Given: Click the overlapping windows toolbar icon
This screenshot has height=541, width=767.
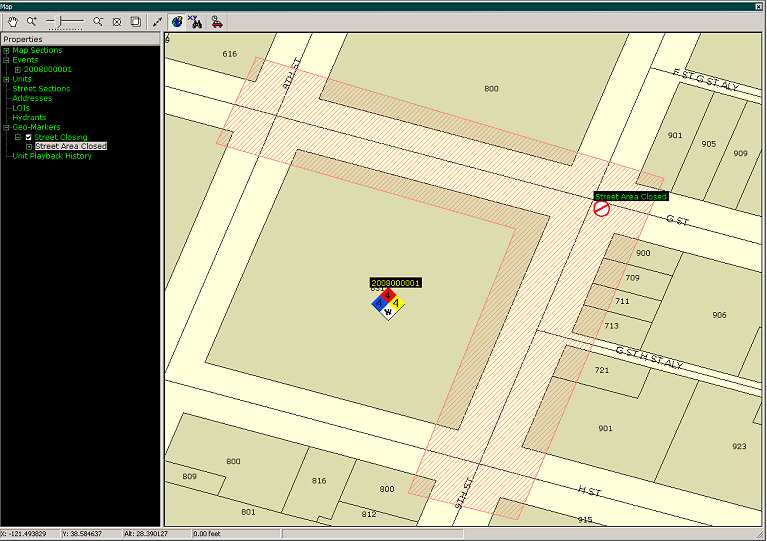Looking at the screenshot, I should (135, 21).
